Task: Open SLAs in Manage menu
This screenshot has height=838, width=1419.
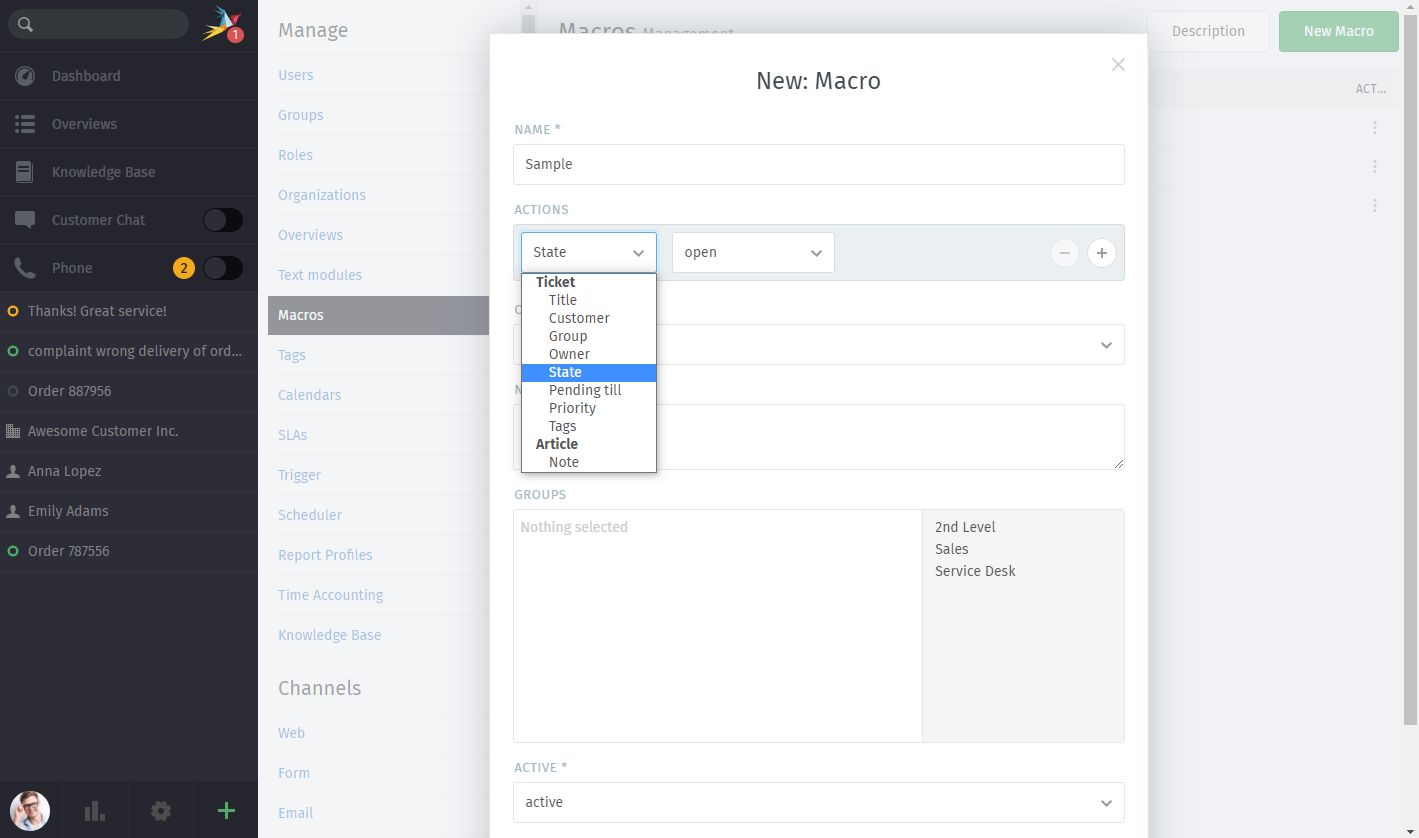Action: (293, 435)
